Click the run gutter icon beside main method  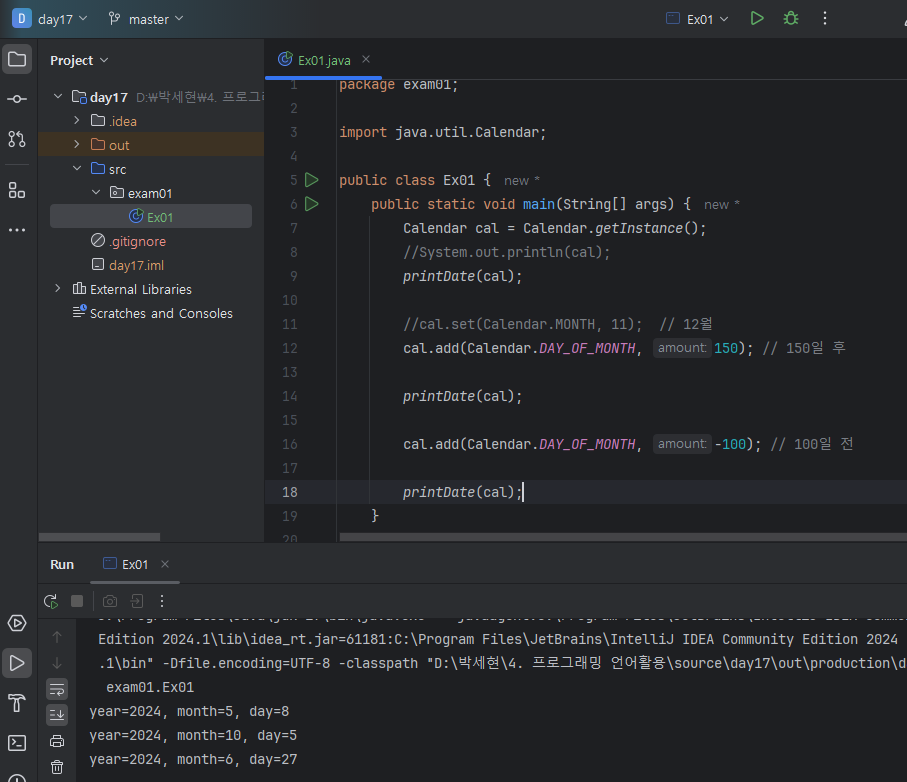pos(311,204)
